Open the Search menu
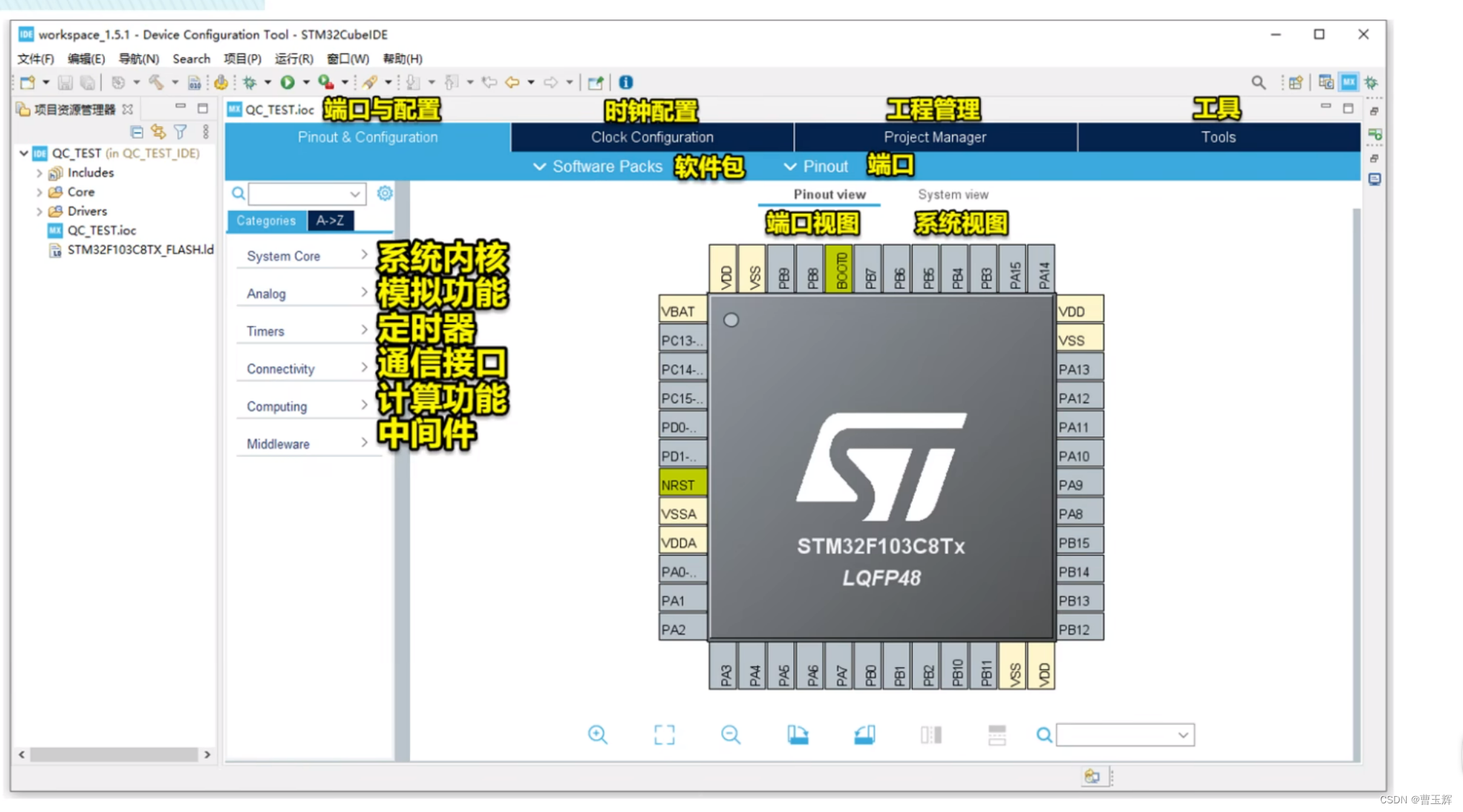1463x812 pixels. 191,58
